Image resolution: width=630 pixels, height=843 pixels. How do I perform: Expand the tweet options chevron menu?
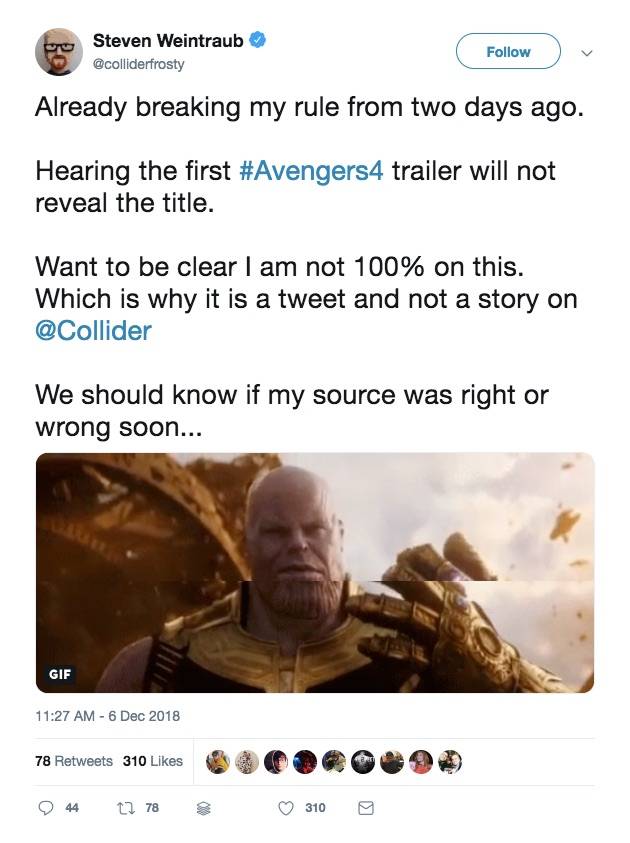pos(587,52)
